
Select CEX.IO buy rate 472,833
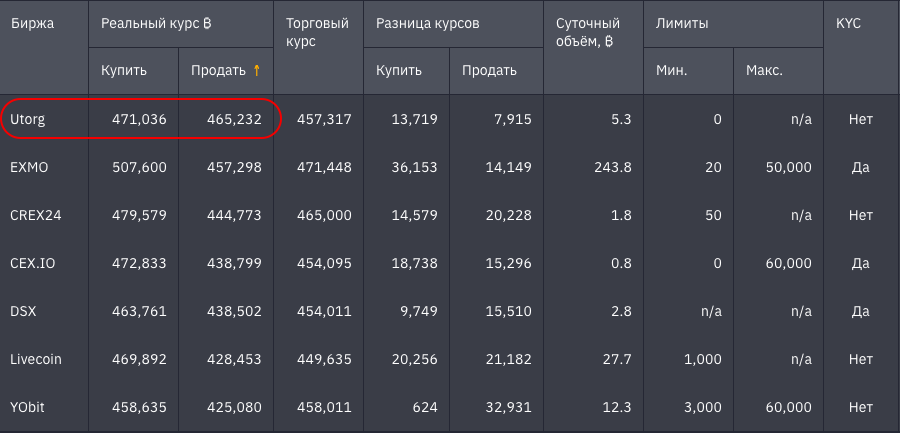(x=140, y=263)
